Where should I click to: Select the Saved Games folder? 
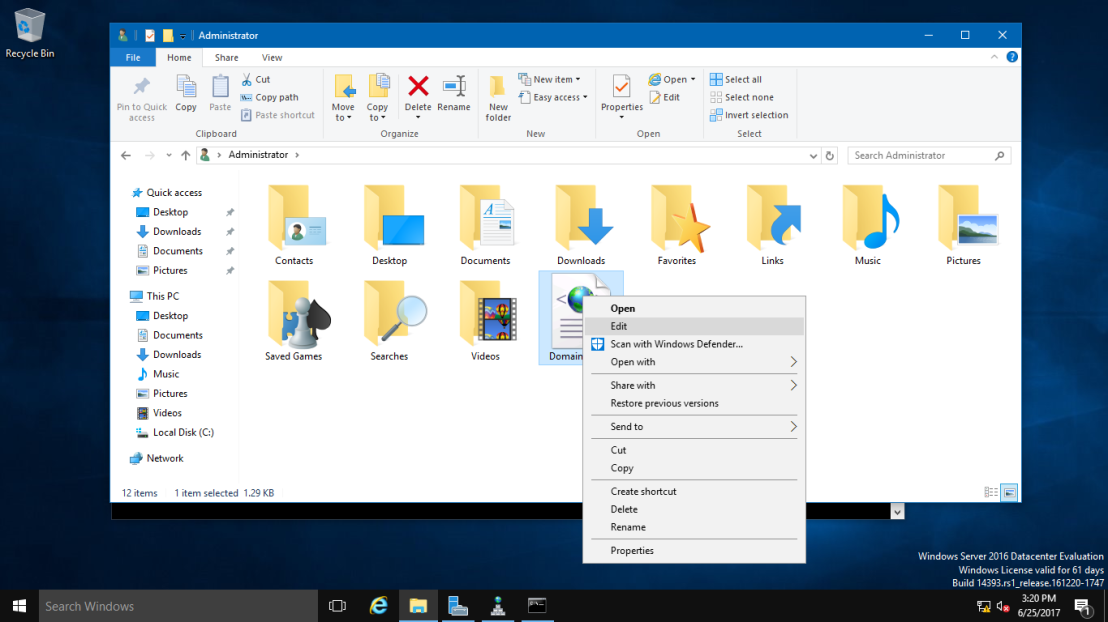(x=294, y=320)
